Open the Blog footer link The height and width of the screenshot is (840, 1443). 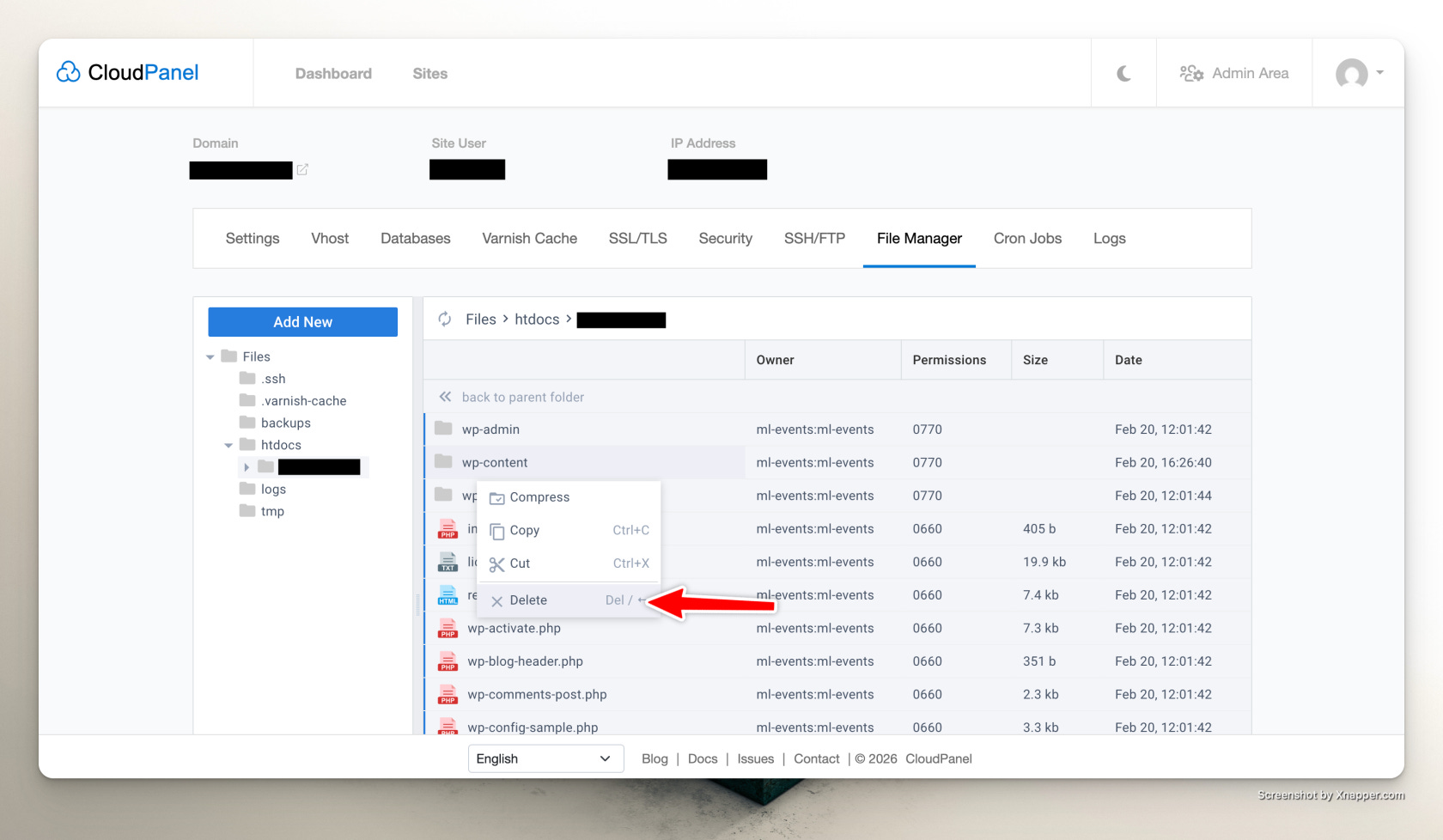pyautogui.click(x=655, y=759)
